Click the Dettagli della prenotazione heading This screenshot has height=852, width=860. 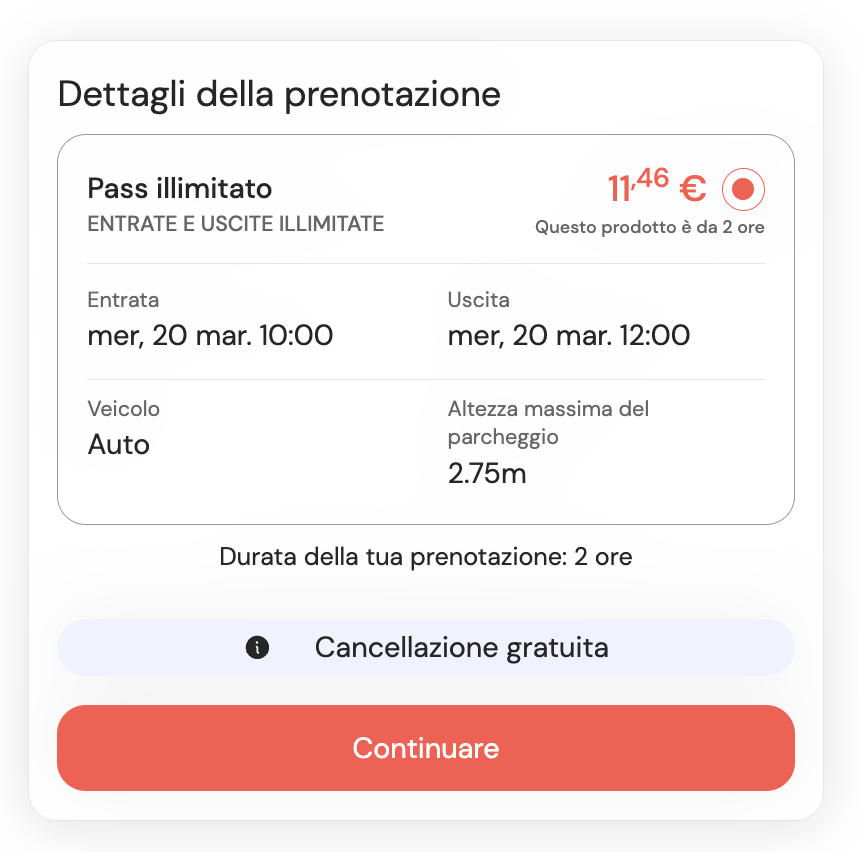[x=279, y=94]
